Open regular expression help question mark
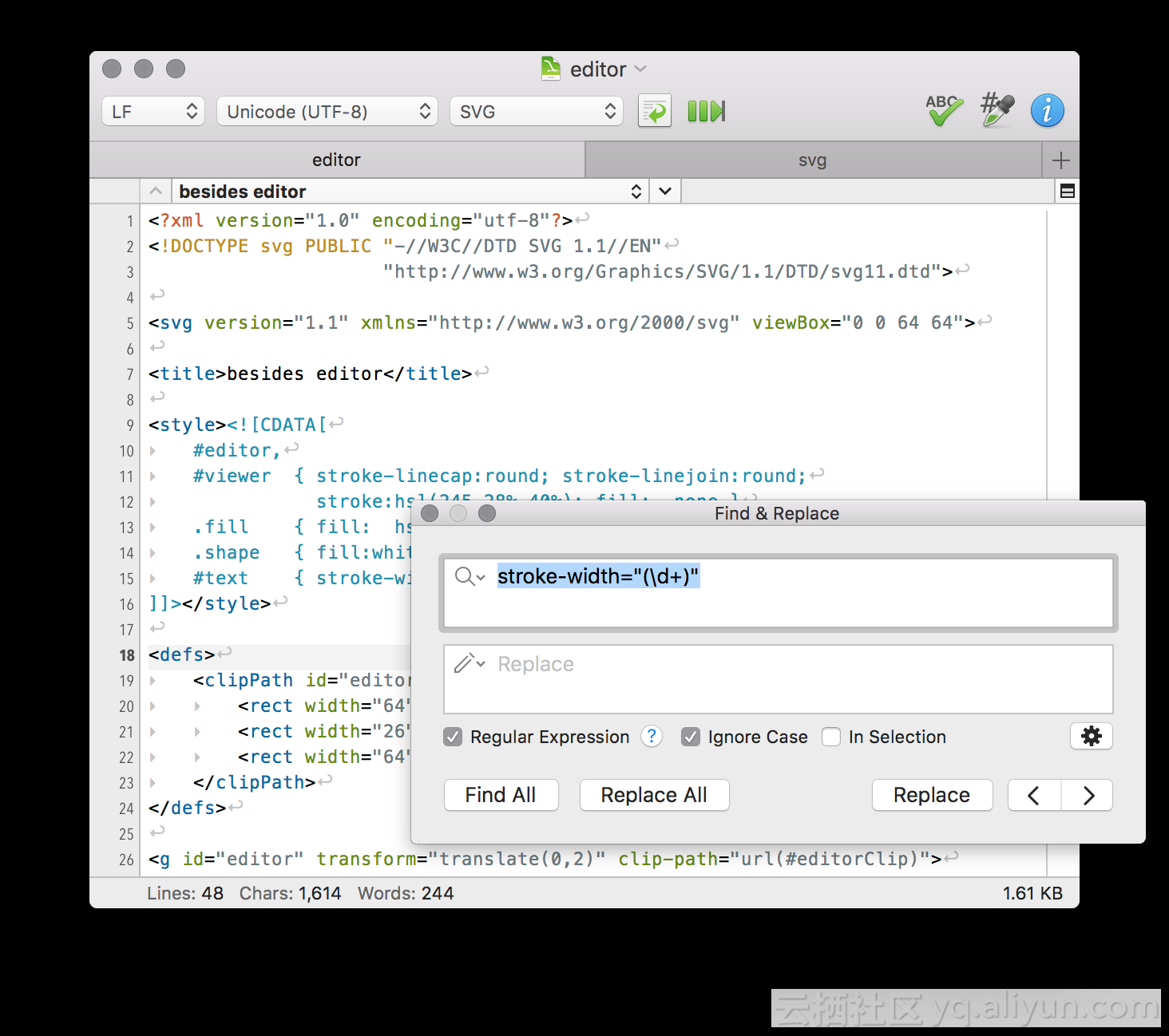 [x=652, y=736]
